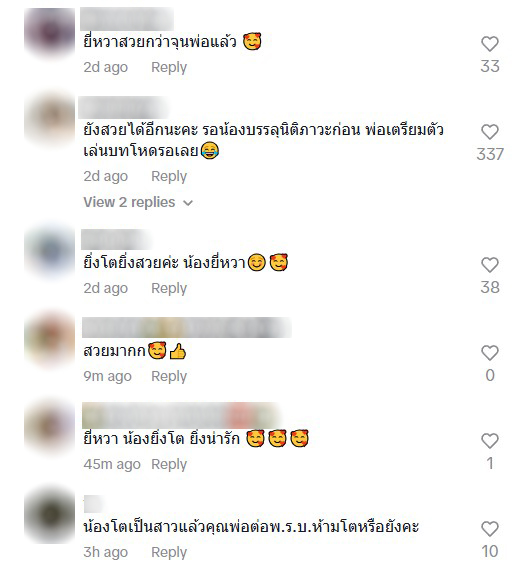Reply to the 45m ago comment

(x=169, y=464)
